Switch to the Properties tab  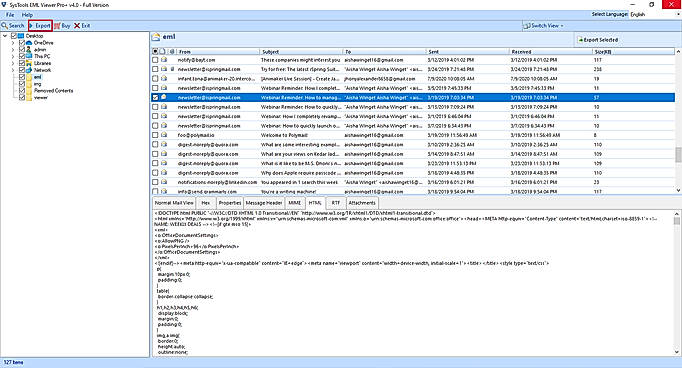(x=230, y=203)
